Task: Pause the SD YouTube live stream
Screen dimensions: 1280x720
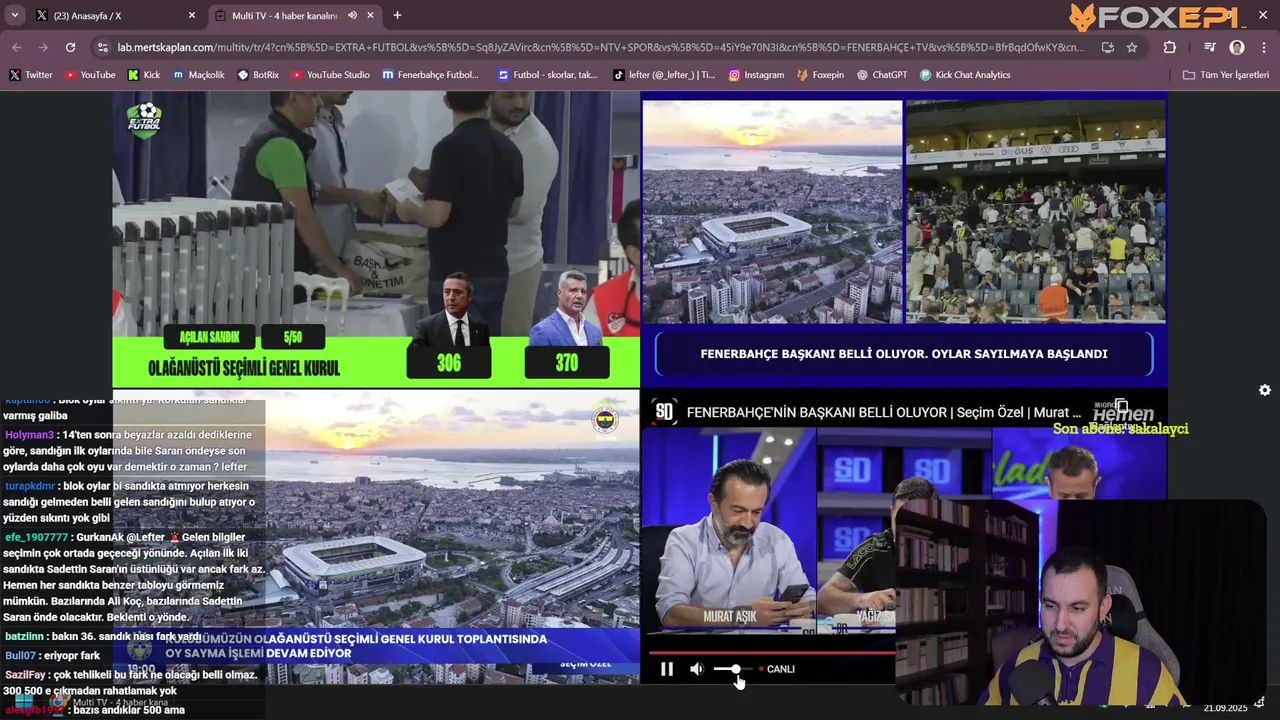Action: [667, 669]
